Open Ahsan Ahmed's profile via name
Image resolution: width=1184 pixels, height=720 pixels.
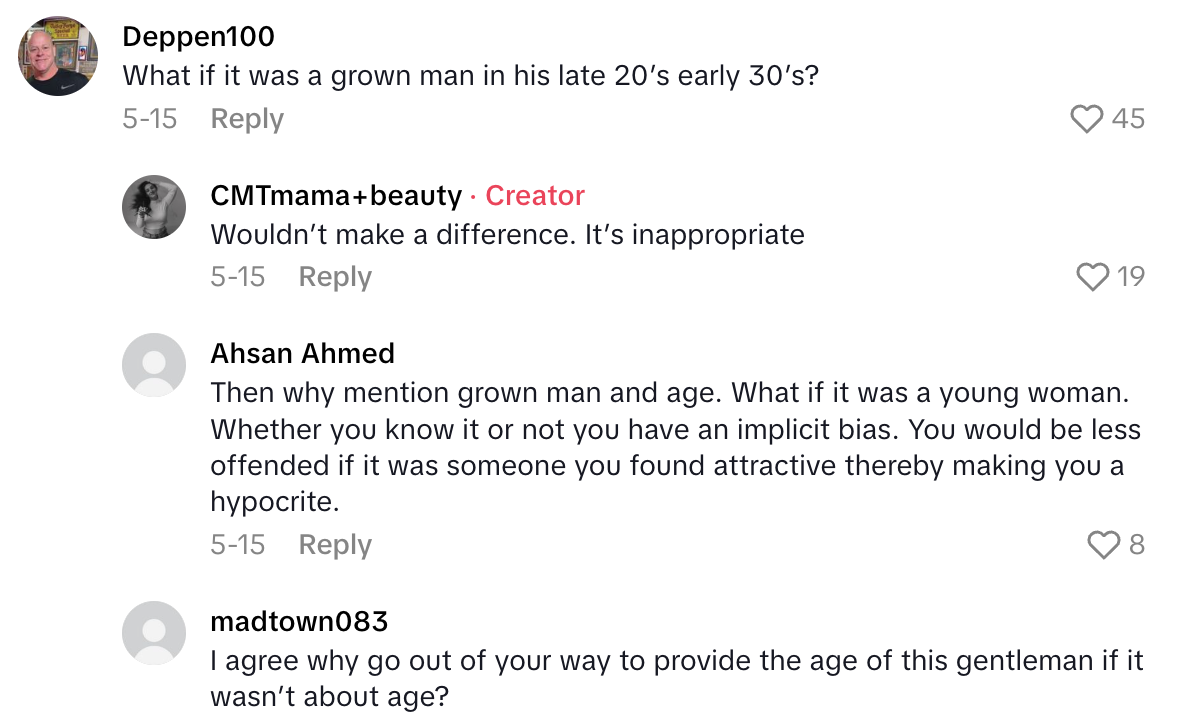tap(302, 353)
